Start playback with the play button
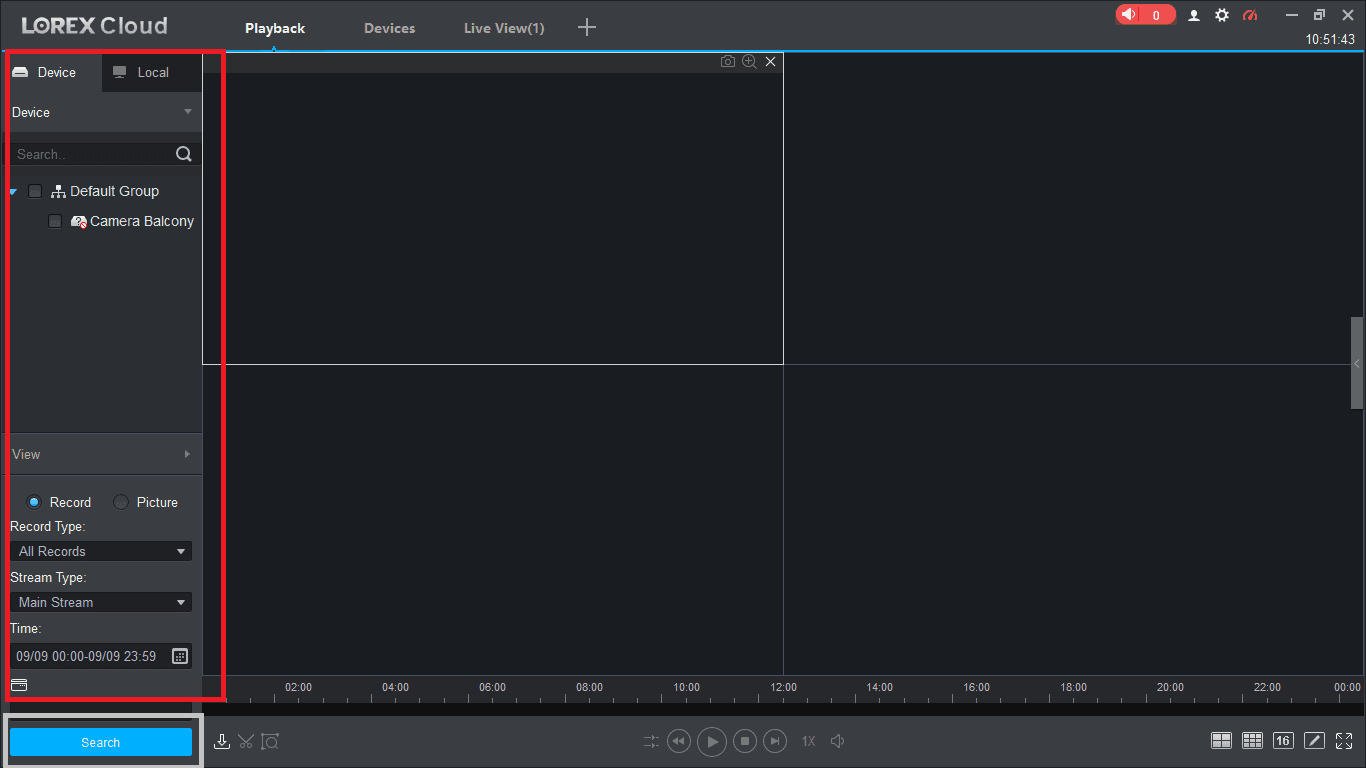1366x768 pixels. tap(712, 741)
